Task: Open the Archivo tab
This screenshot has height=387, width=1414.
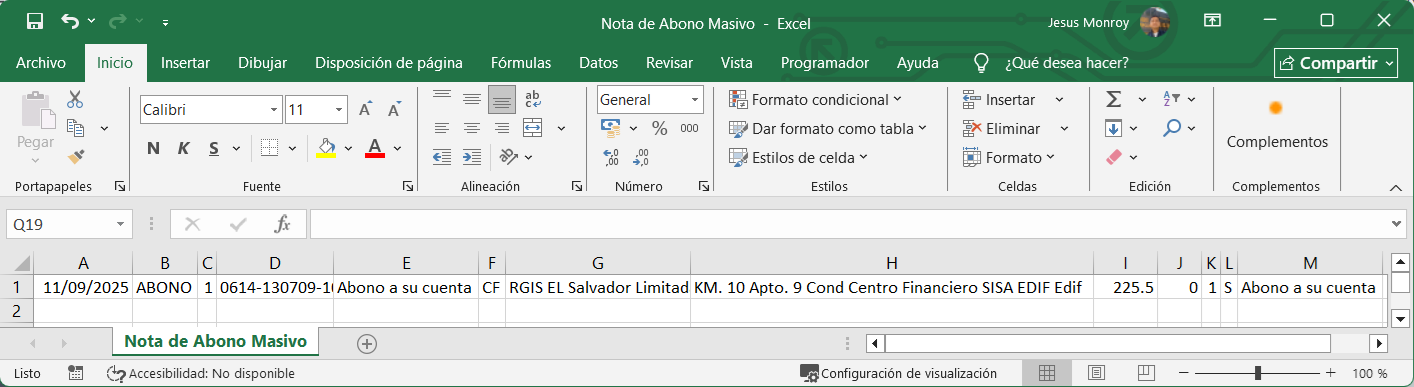Action: pyautogui.click(x=41, y=63)
